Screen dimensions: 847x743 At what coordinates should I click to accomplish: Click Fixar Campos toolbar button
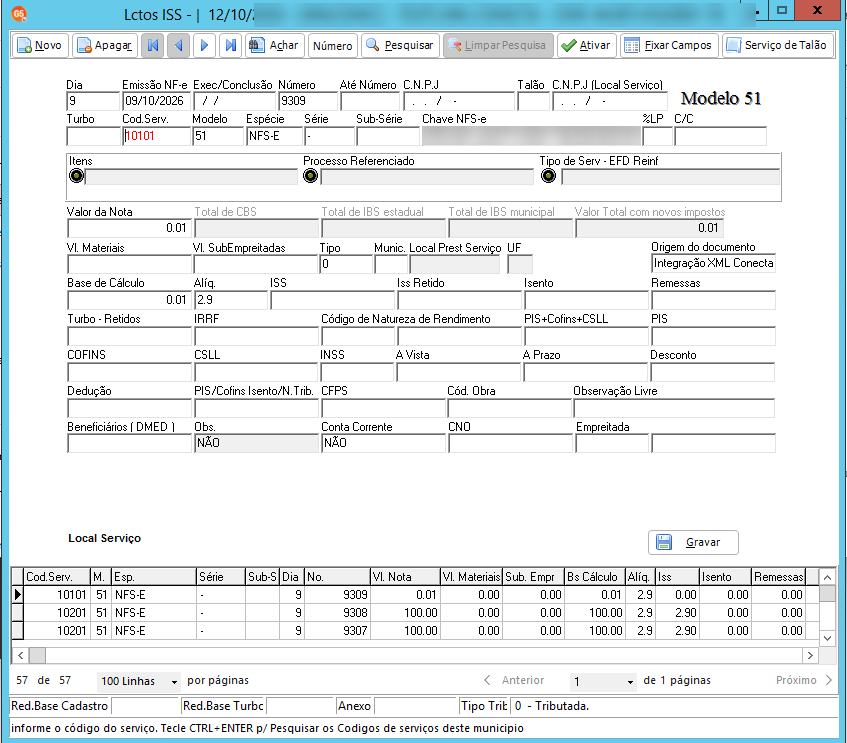[669, 45]
